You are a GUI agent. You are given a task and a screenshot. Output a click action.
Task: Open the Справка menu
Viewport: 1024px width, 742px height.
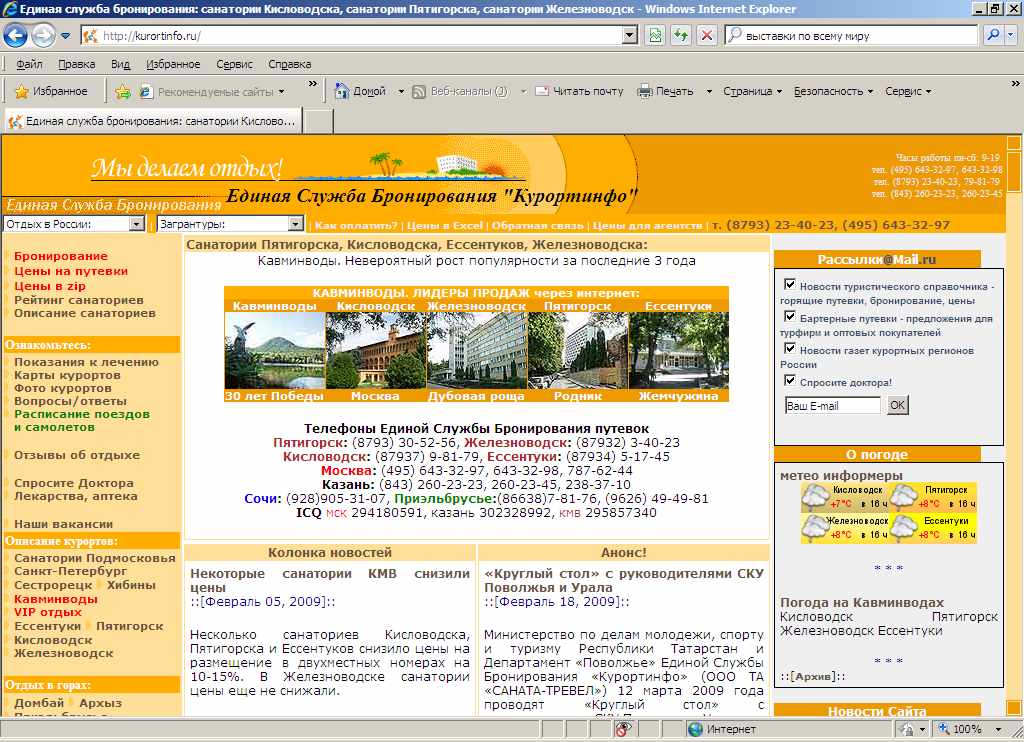pyautogui.click(x=289, y=64)
